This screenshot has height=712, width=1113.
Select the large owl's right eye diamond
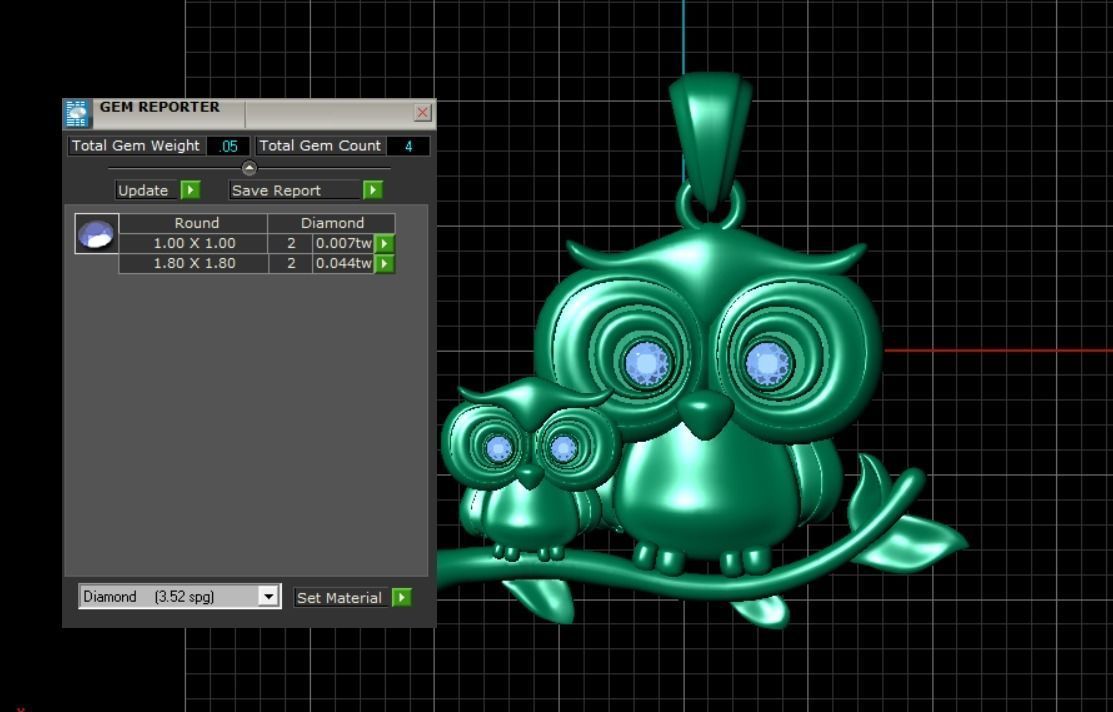pyautogui.click(x=768, y=363)
